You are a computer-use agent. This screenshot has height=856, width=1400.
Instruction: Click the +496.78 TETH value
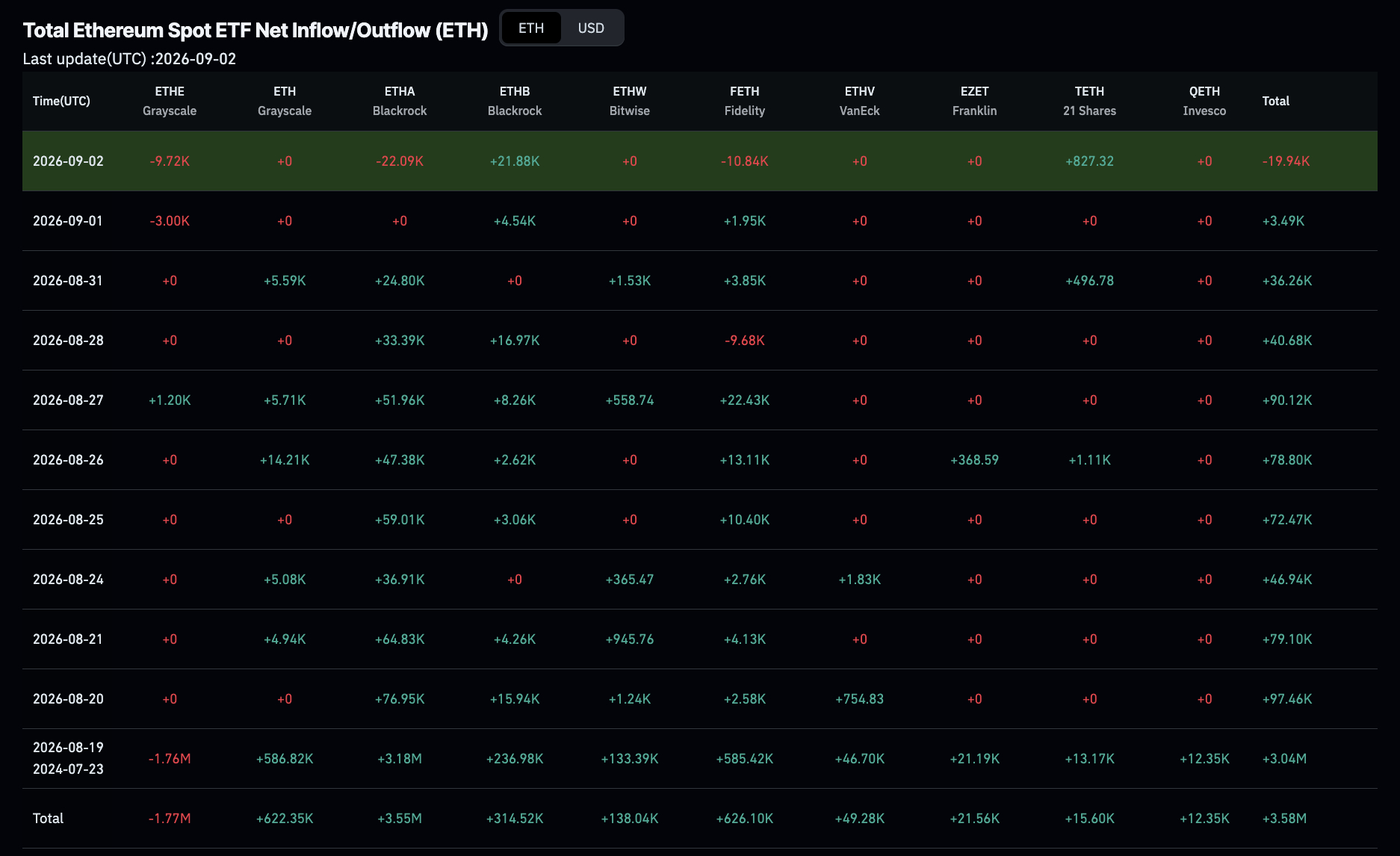[x=1090, y=281]
